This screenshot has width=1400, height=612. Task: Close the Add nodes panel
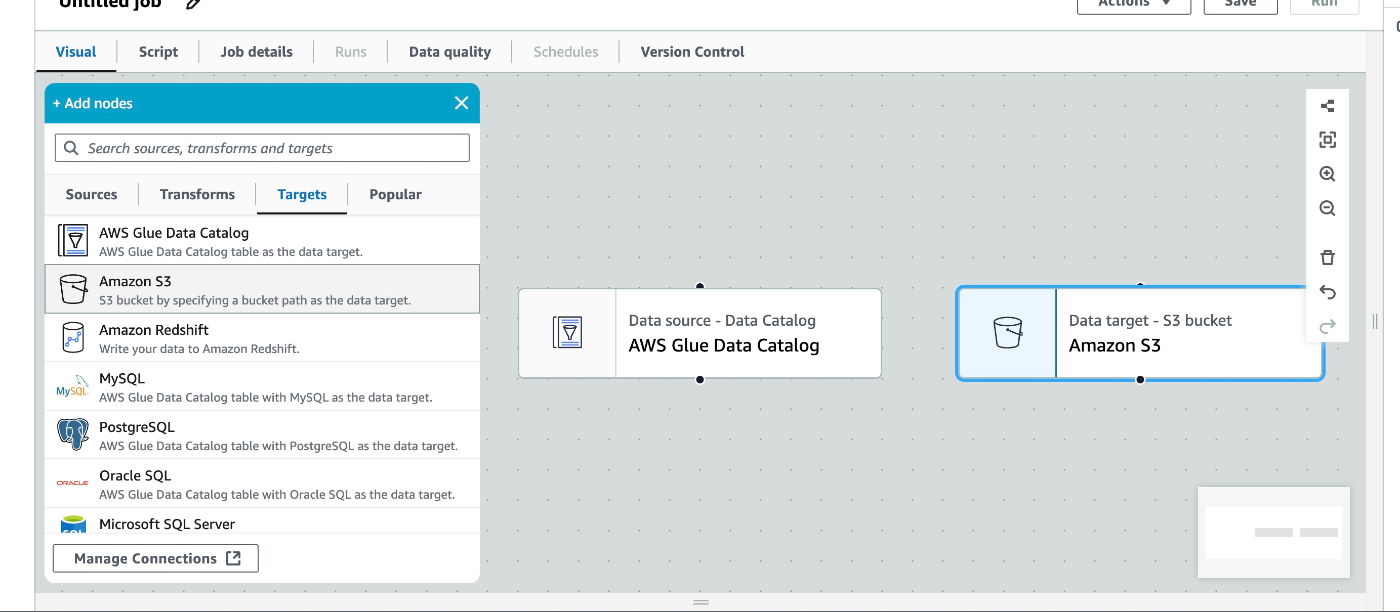click(461, 103)
